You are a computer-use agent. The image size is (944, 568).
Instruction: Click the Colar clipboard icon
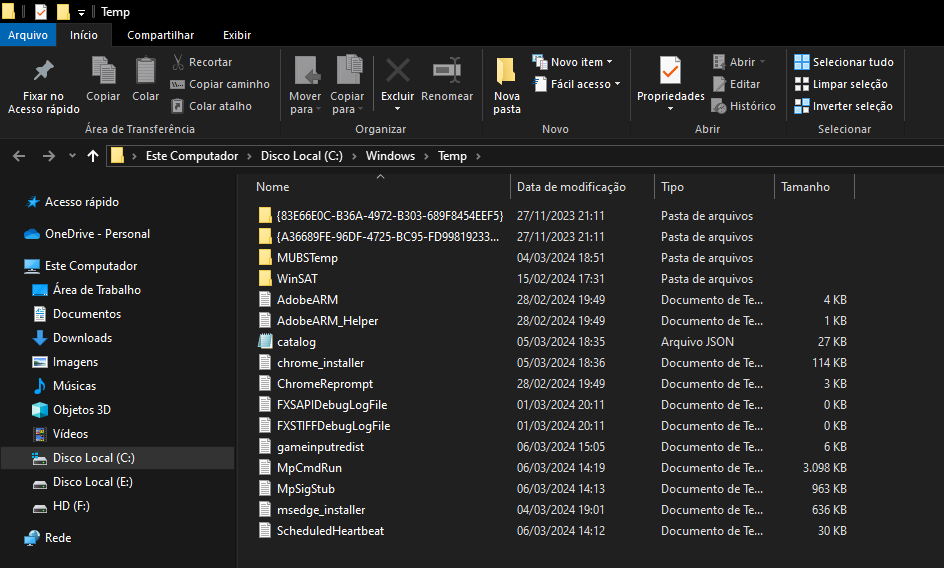[146, 72]
